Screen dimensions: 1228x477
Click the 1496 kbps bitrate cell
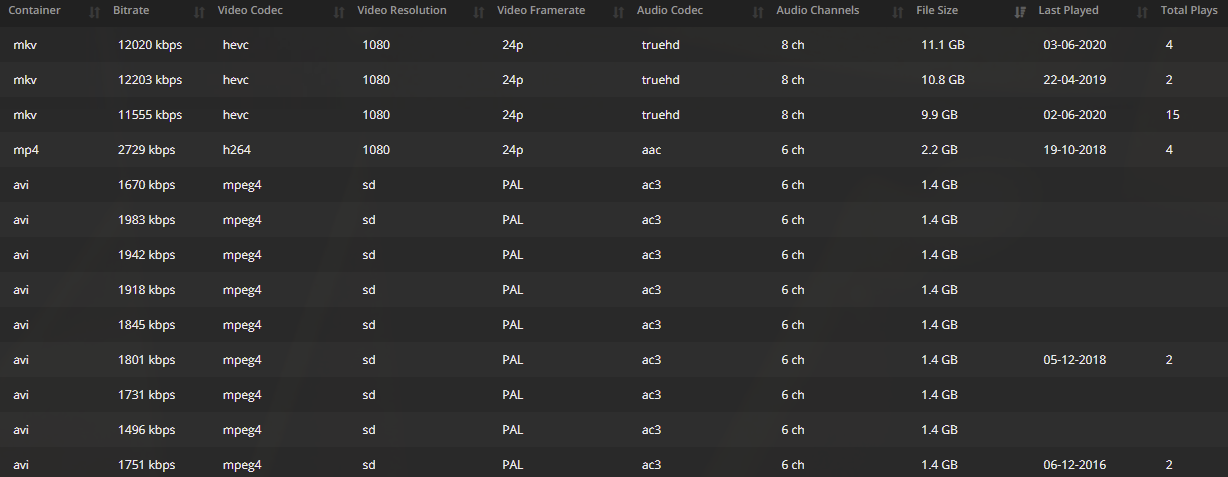(x=146, y=430)
